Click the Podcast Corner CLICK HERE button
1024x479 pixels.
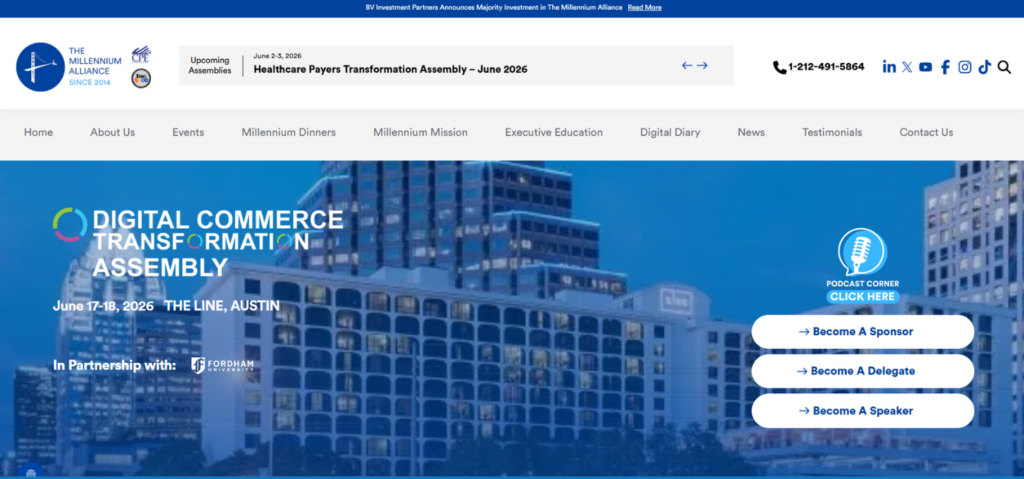(x=863, y=297)
